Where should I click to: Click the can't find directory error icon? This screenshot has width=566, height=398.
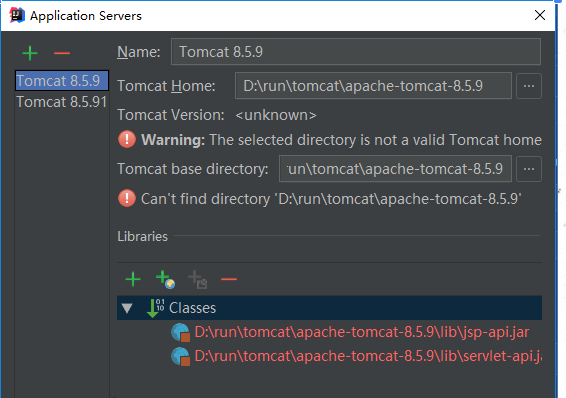pyautogui.click(x=127, y=198)
